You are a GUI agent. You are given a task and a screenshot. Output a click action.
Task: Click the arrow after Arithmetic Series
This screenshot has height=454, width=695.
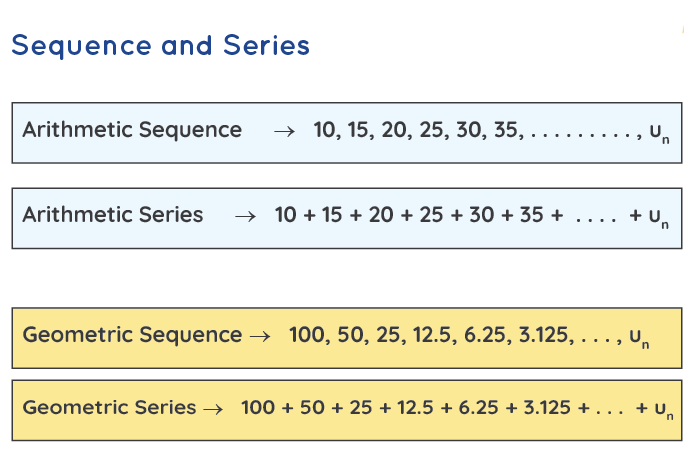246,216
